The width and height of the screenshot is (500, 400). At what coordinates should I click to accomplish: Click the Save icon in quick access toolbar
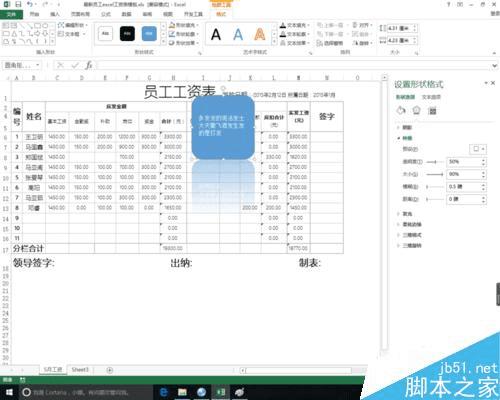coord(18,4)
